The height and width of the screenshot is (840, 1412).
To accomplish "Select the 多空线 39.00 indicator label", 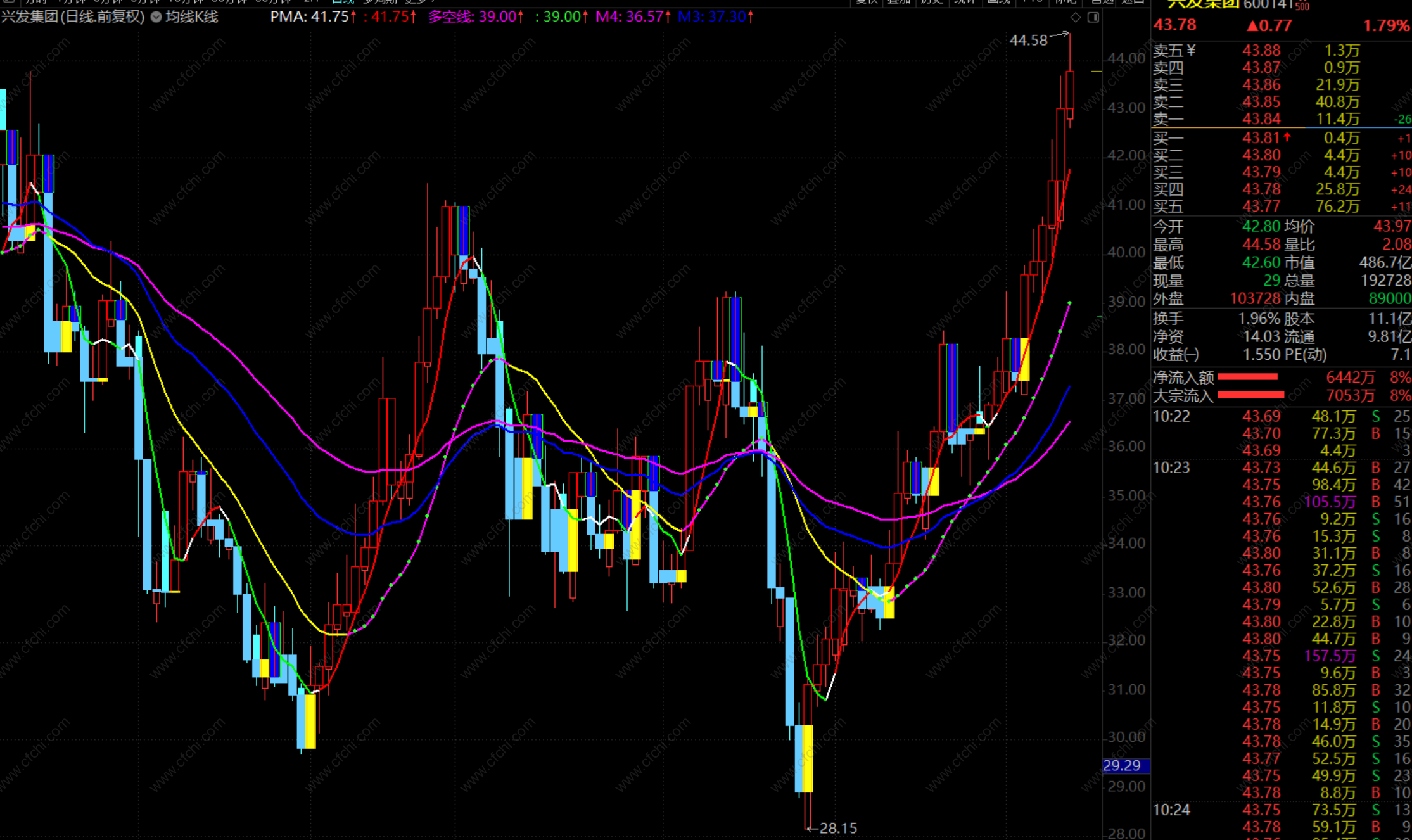I will click(x=473, y=17).
